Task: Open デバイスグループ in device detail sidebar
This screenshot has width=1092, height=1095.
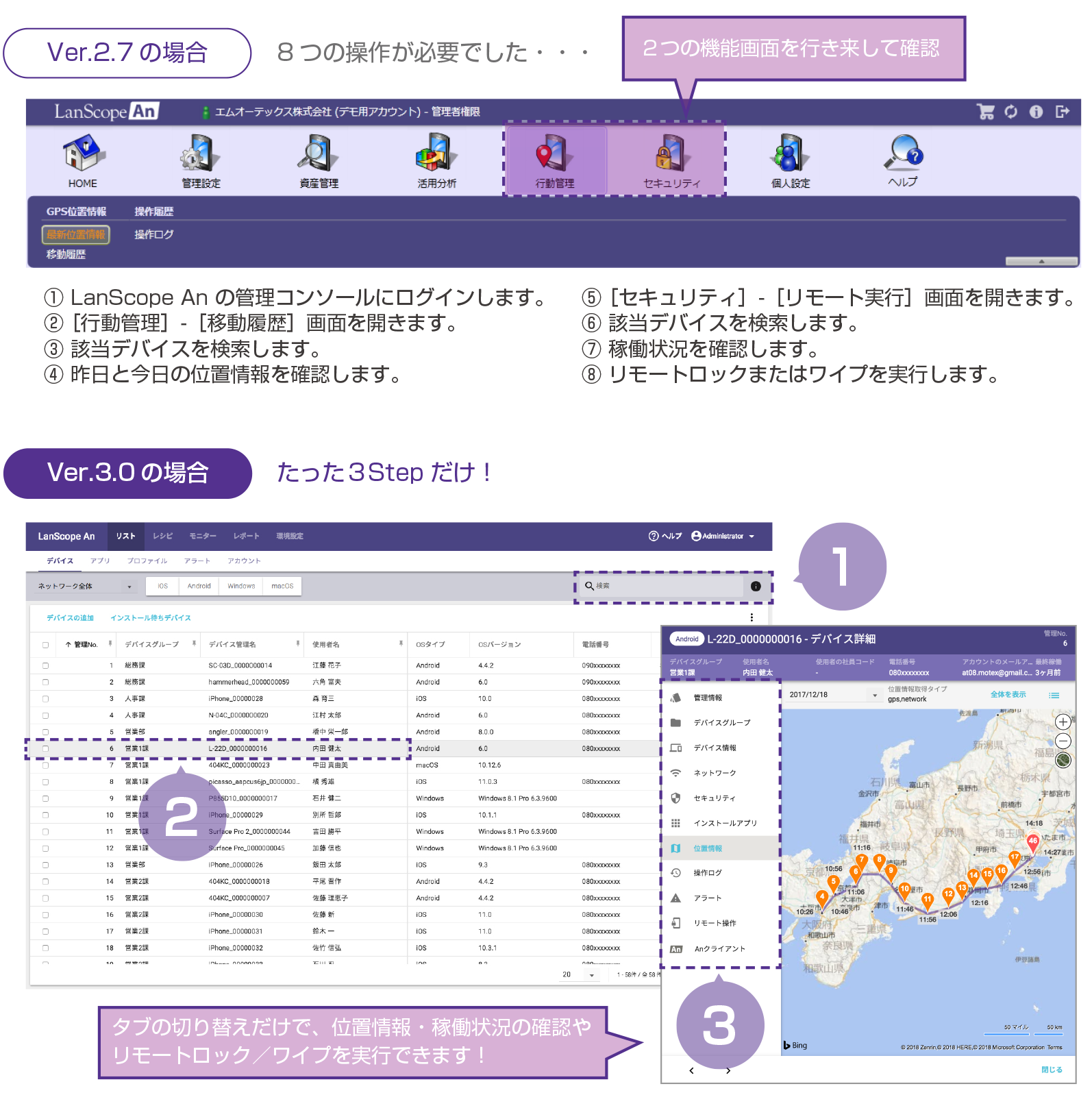Action: [x=722, y=722]
